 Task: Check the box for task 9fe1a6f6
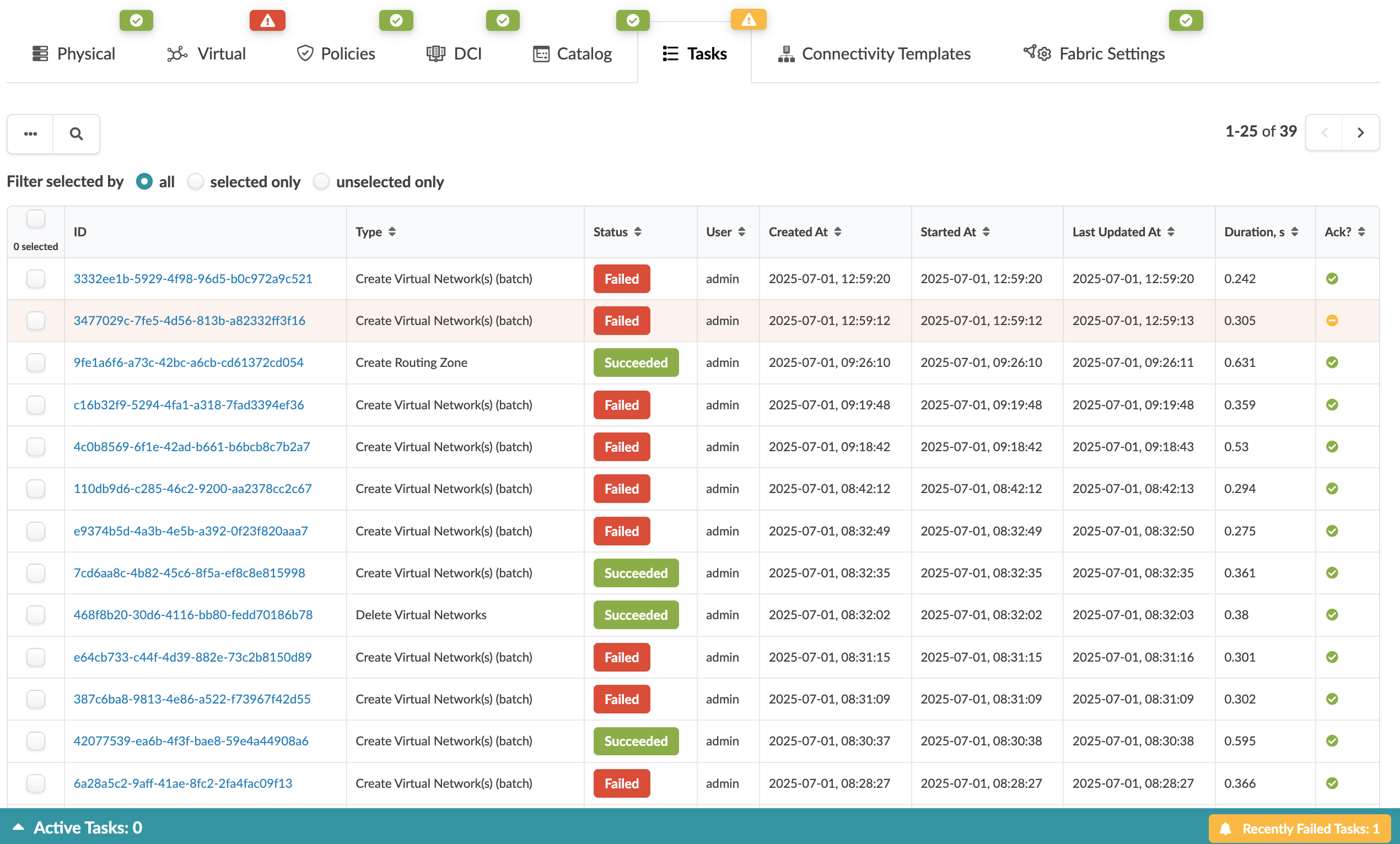[x=36, y=363]
